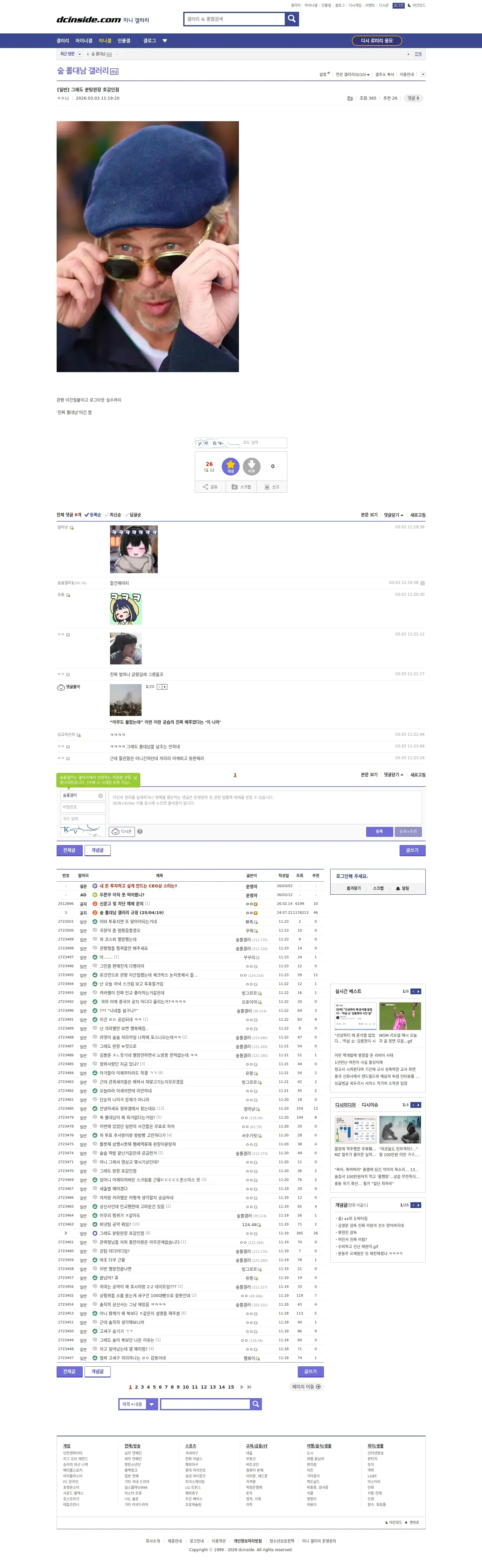Screen dimensions: 482x1568
Task: Click next arrow in 디시미디어 box
Action: (419, 1105)
